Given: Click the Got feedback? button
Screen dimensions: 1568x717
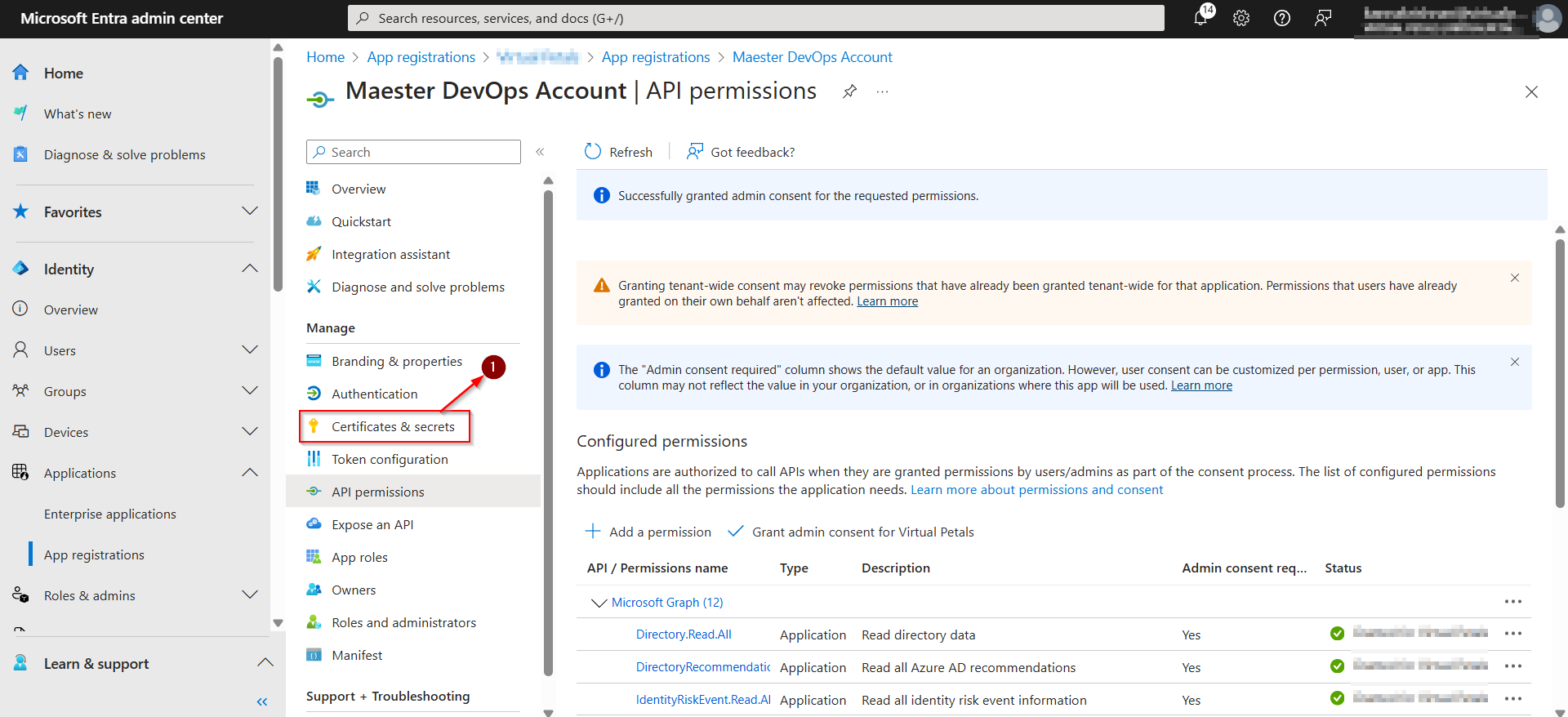Looking at the screenshot, I should point(741,152).
